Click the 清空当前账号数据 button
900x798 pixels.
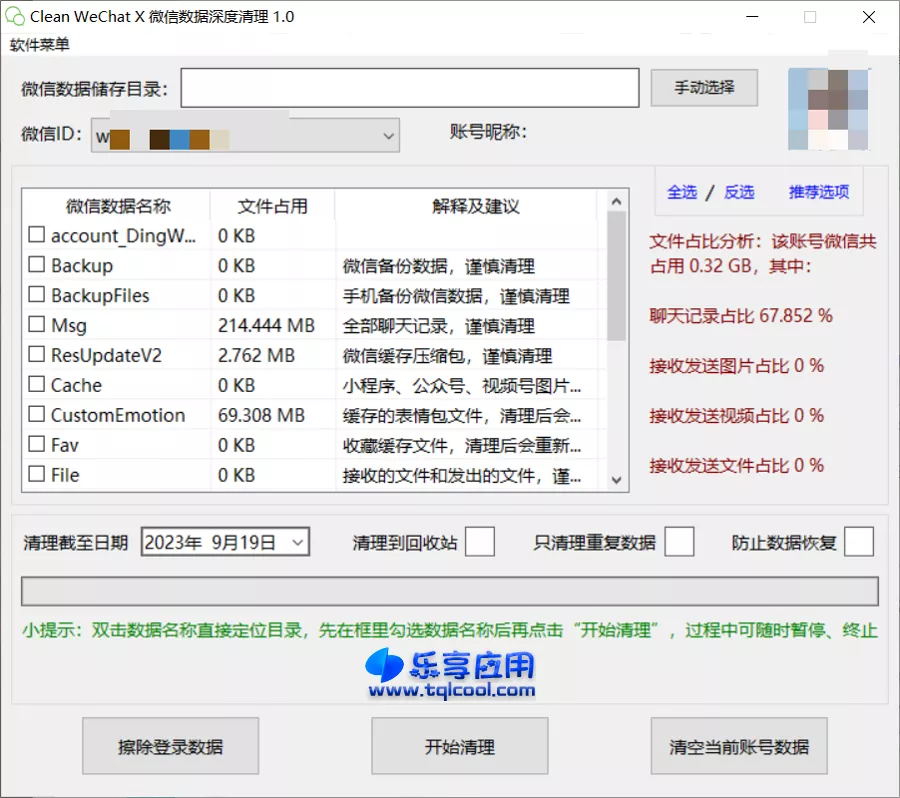[x=739, y=746]
